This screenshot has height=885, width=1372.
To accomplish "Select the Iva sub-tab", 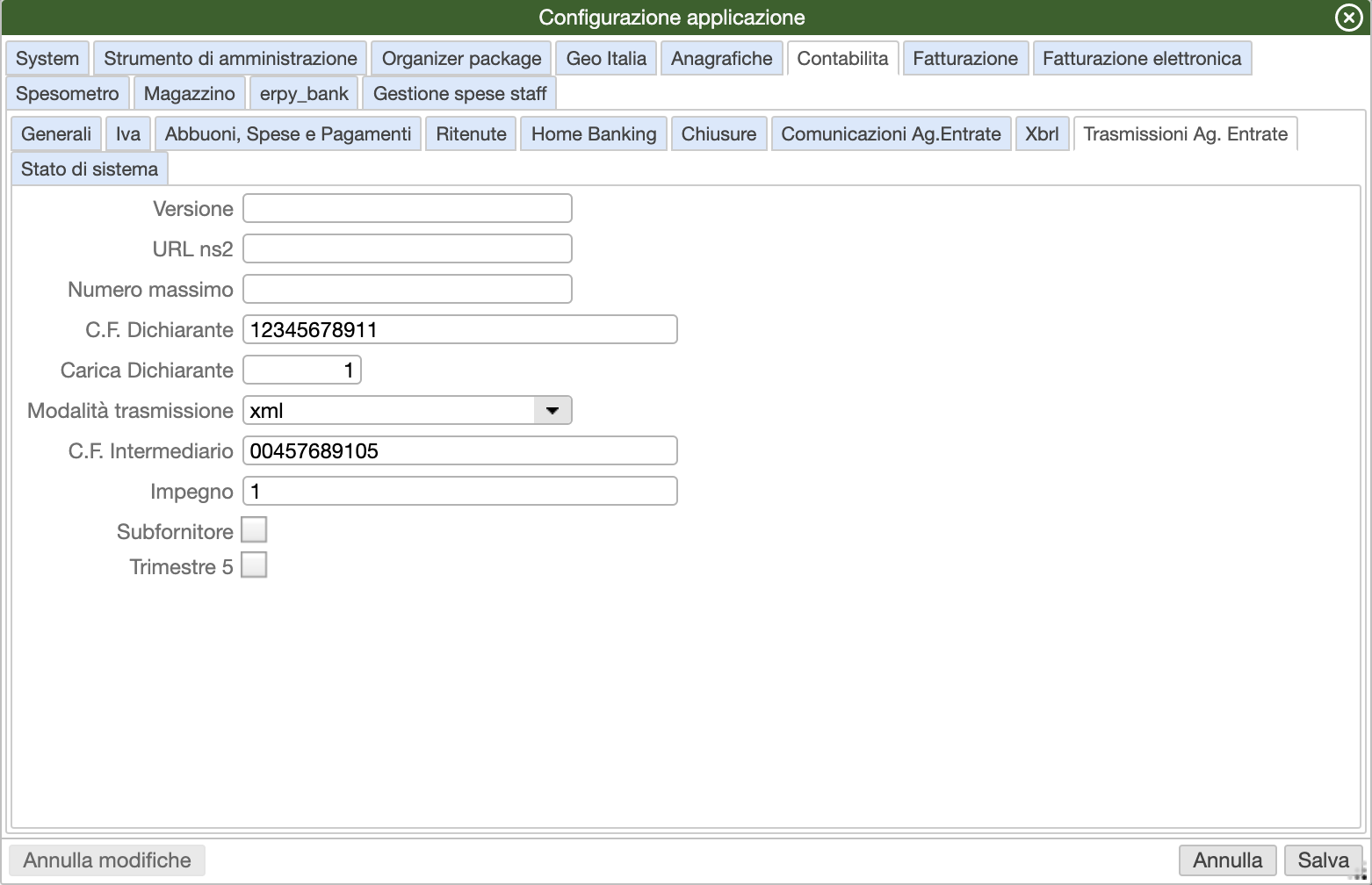I will (x=128, y=134).
